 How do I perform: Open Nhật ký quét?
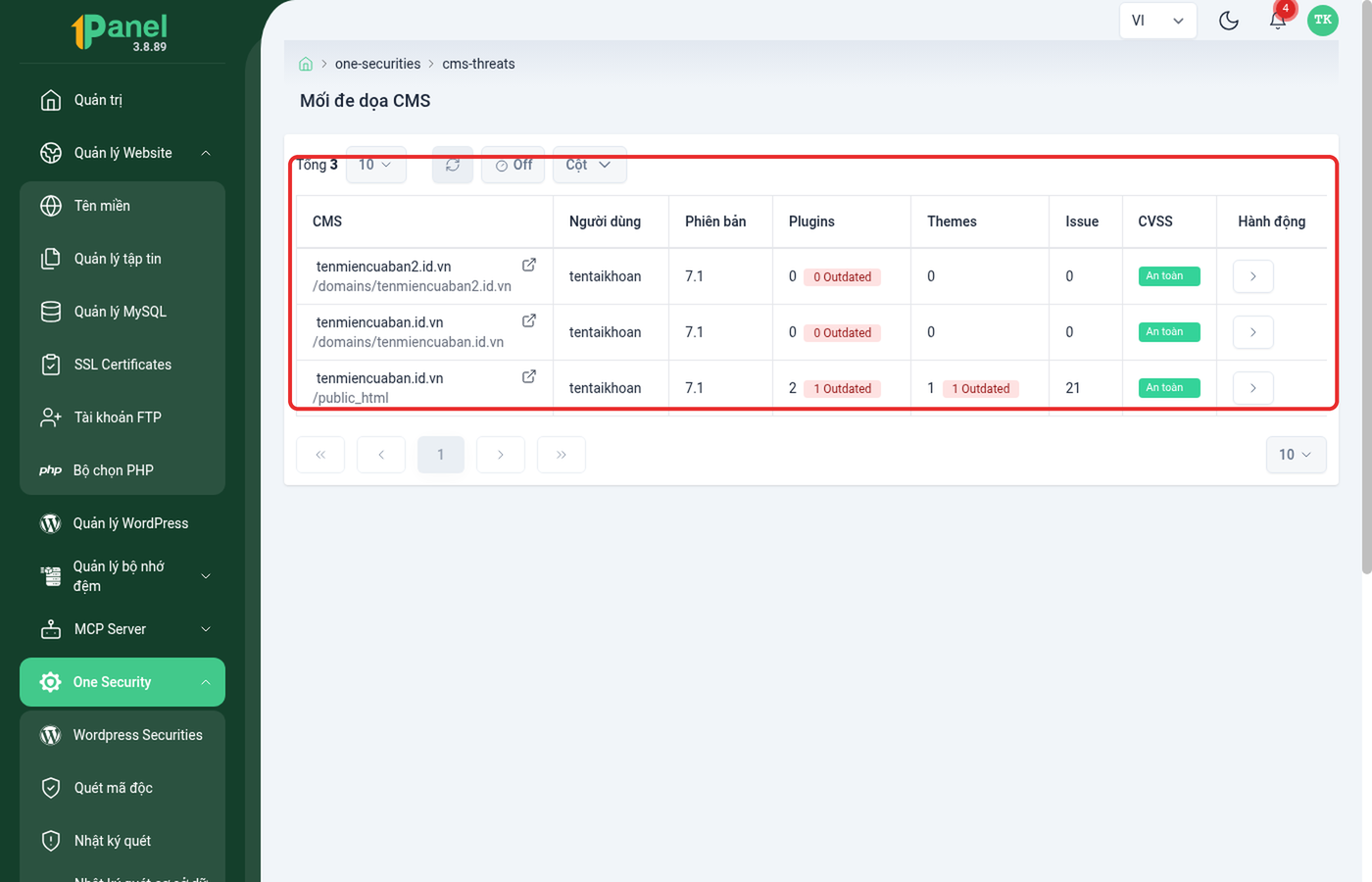point(122,841)
